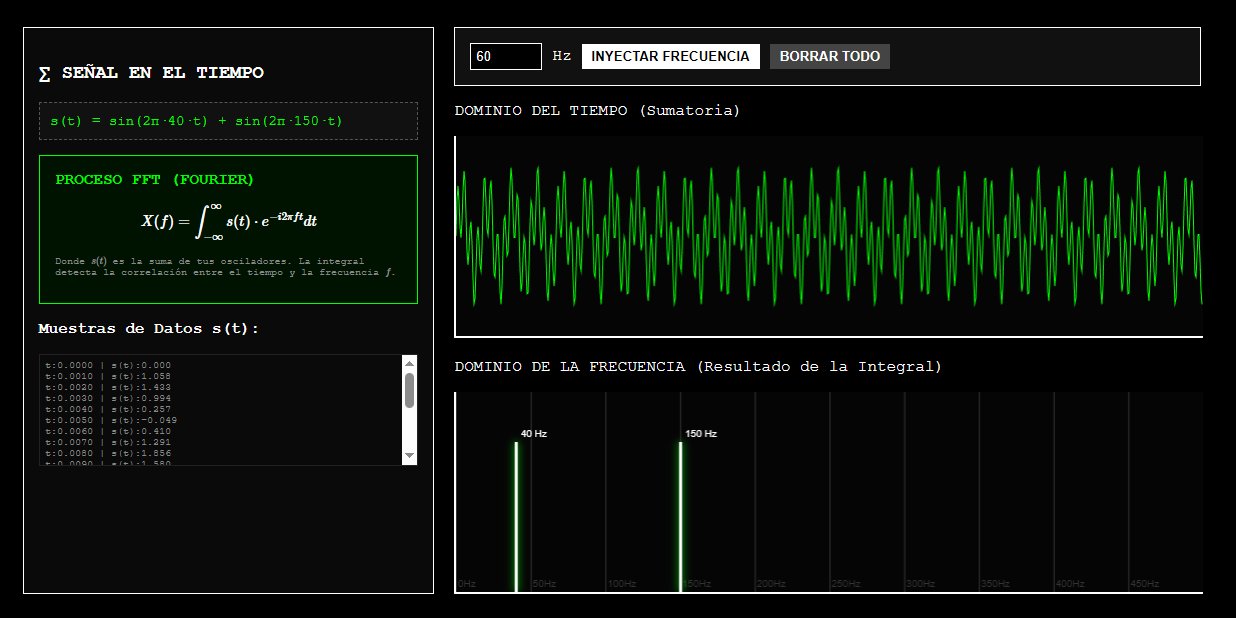Click the 'SEÑAL EN EL TIEMPO' title

[x=151, y=73]
